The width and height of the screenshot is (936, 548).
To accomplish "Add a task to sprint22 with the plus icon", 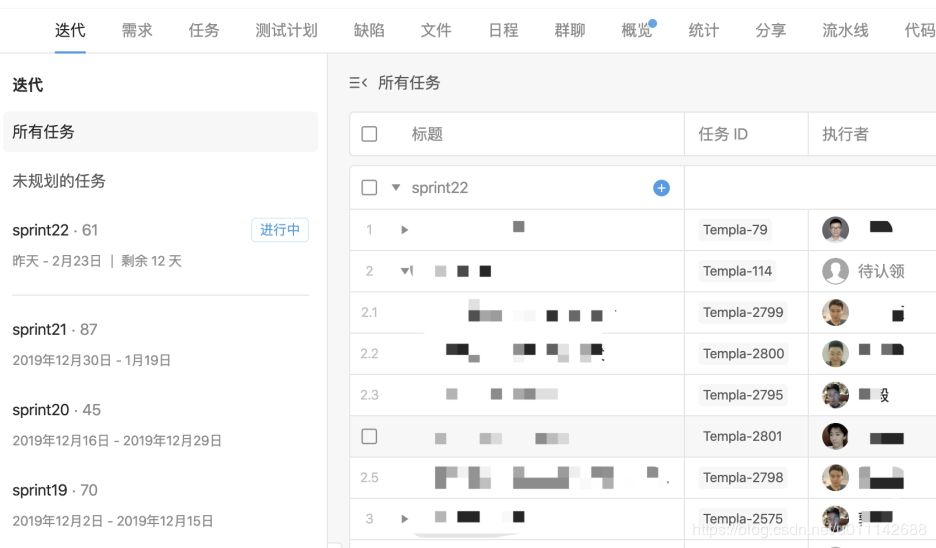I will [661, 188].
